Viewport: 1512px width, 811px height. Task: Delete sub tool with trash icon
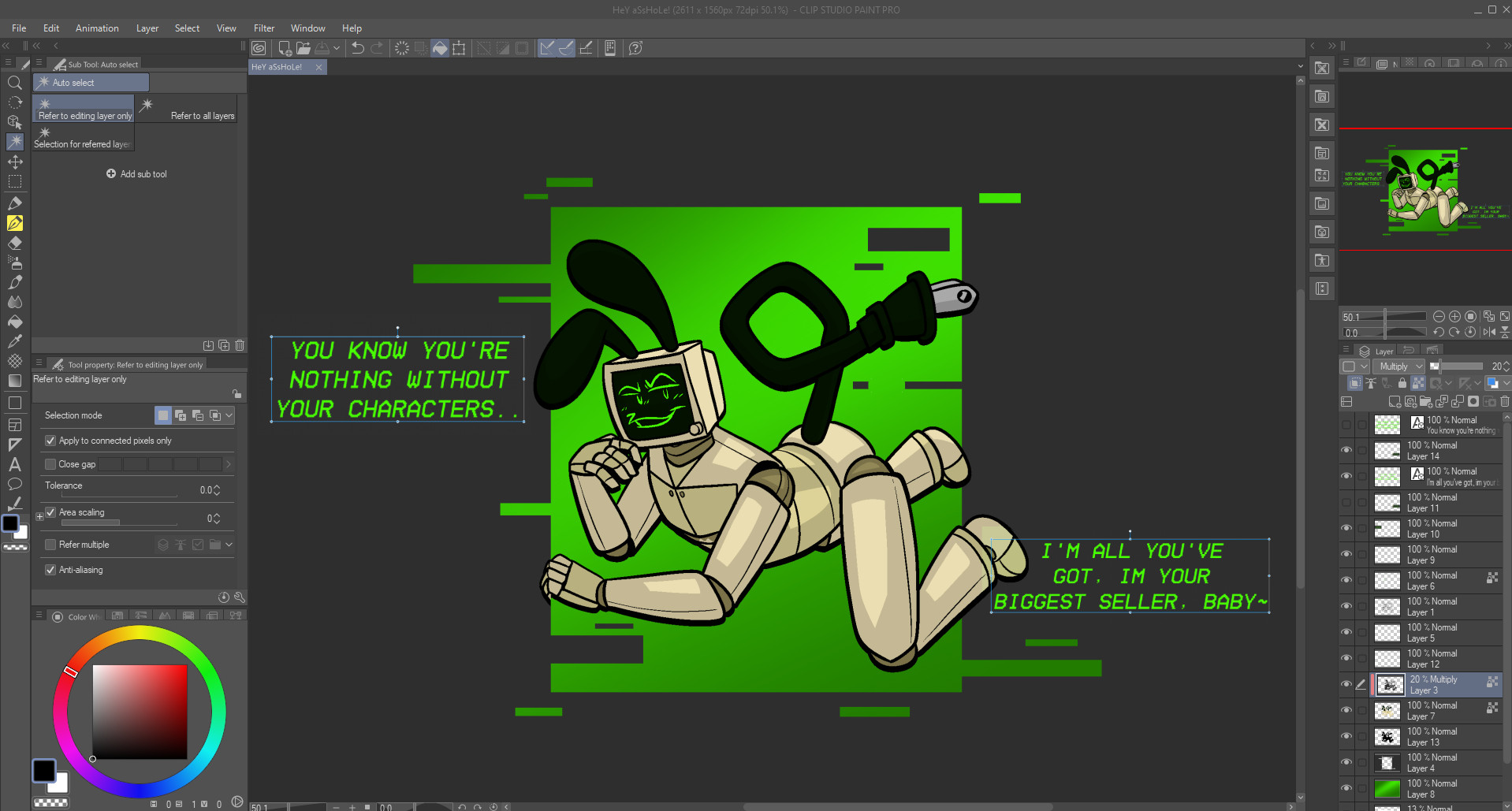(240, 345)
